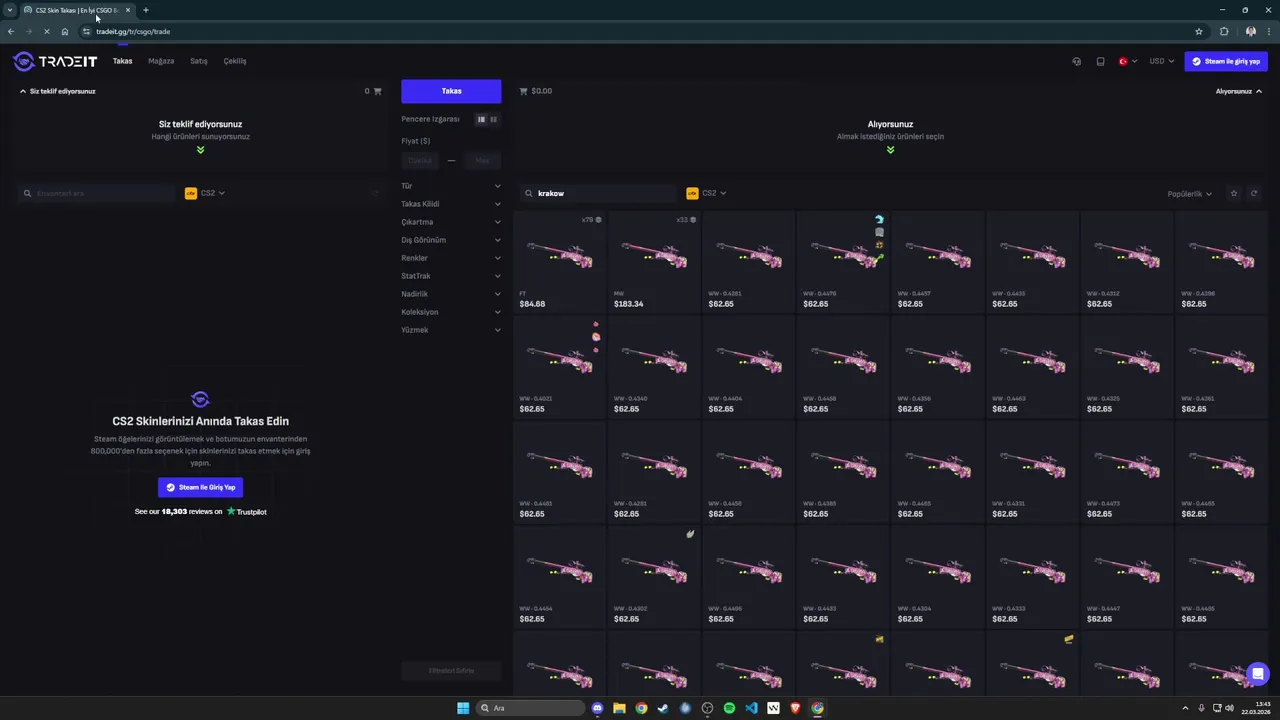Open Brave browser from the taskbar
The width and height of the screenshot is (1280, 720).
click(x=795, y=708)
